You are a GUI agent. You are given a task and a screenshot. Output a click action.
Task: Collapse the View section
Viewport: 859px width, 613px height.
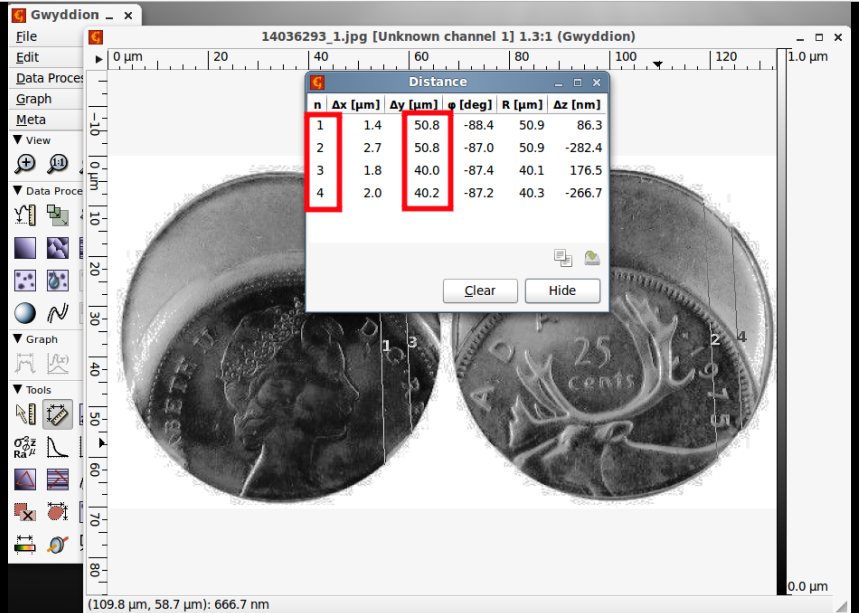pos(18,140)
